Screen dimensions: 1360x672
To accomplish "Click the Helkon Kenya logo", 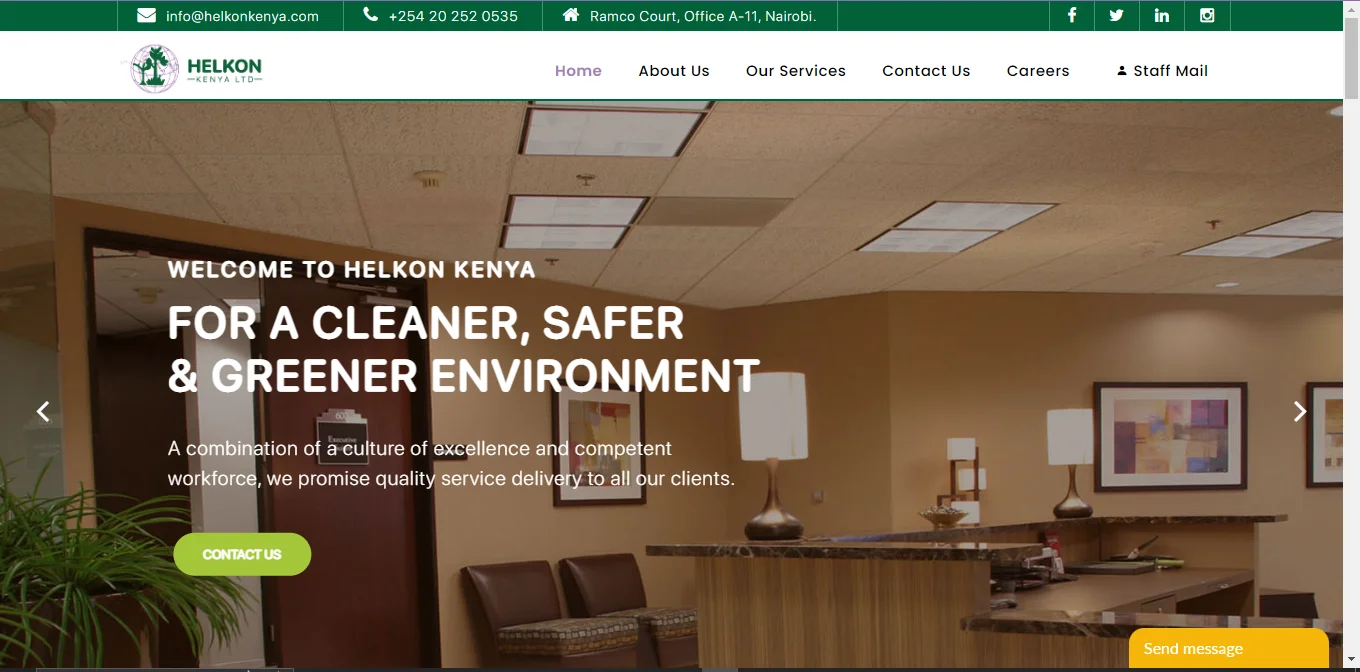I will [x=194, y=66].
